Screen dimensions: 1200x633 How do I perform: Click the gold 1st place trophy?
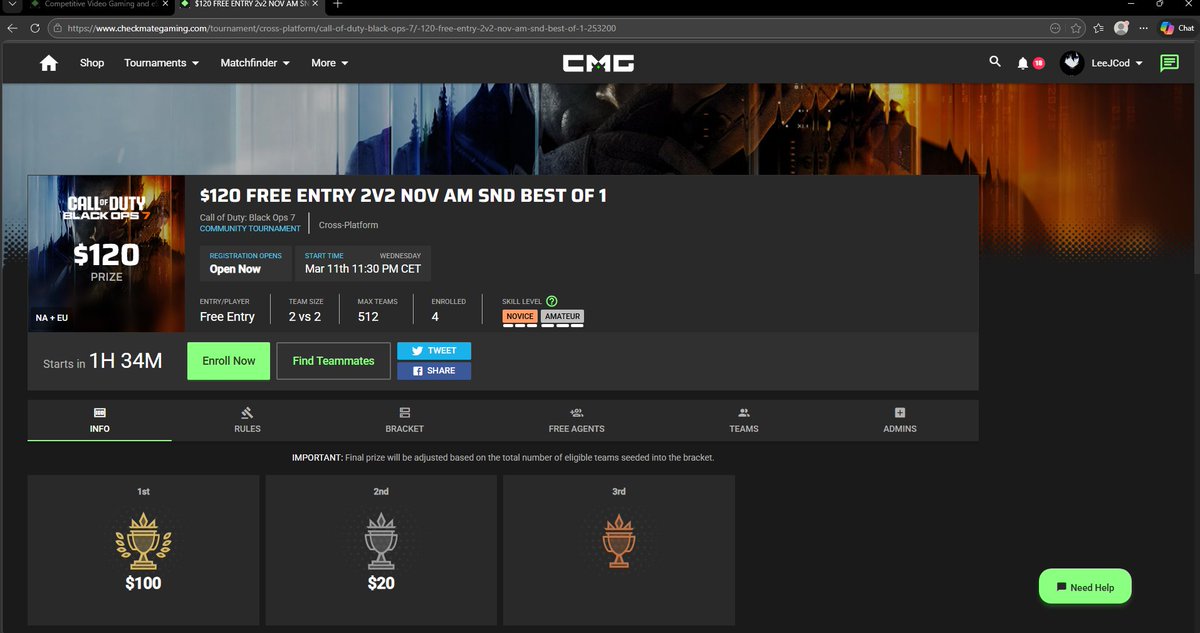pyautogui.click(x=143, y=541)
